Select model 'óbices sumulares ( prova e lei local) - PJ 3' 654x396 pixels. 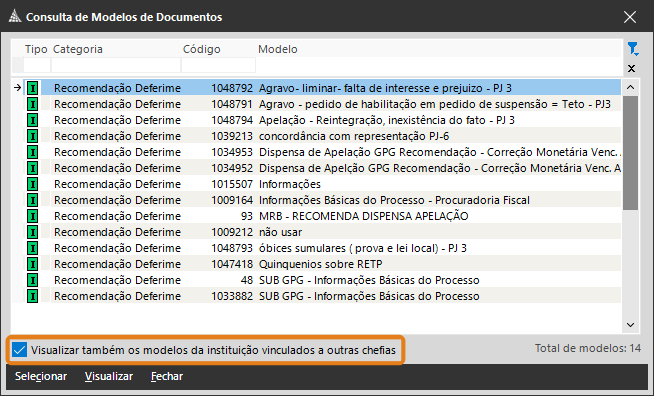click(x=363, y=248)
